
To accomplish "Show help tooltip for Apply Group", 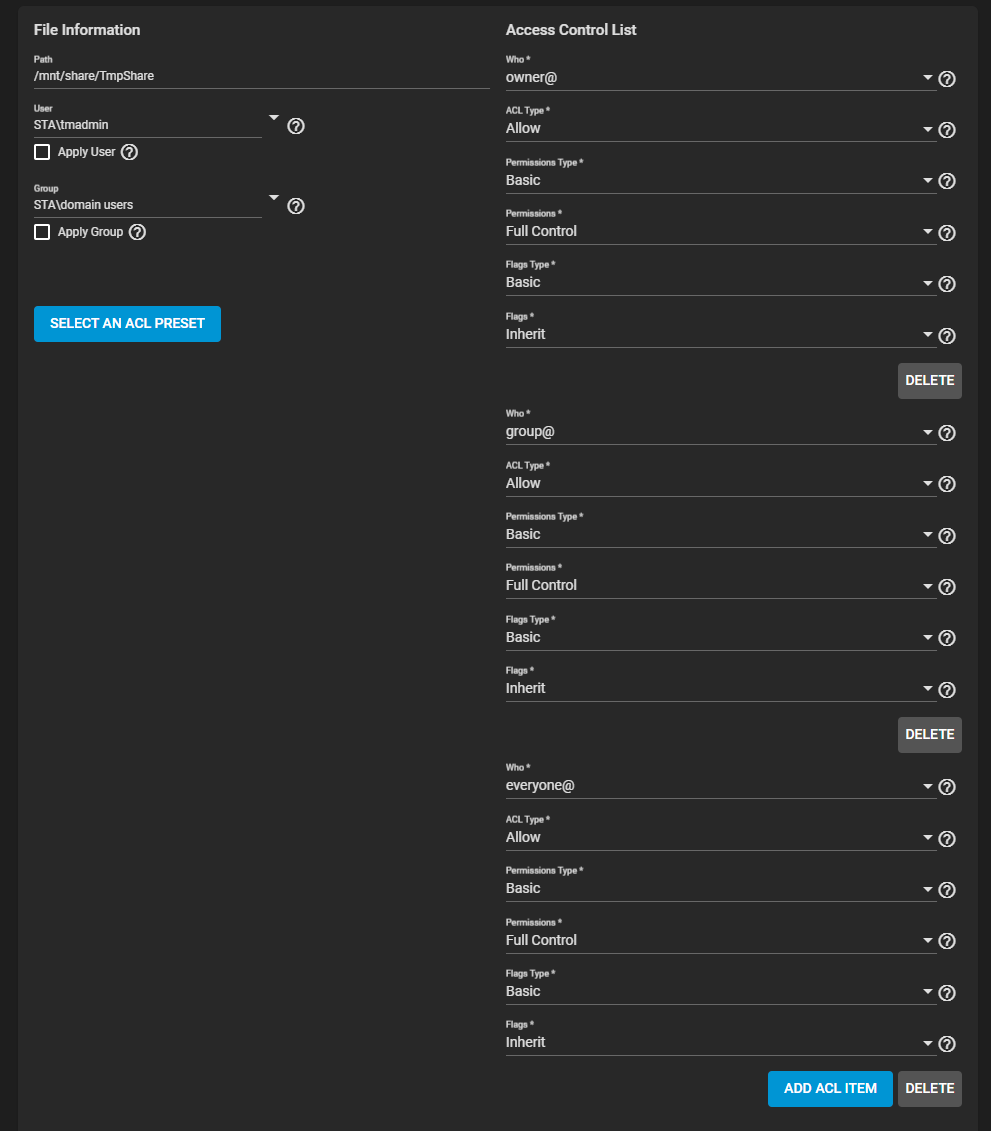I will pos(137,232).
